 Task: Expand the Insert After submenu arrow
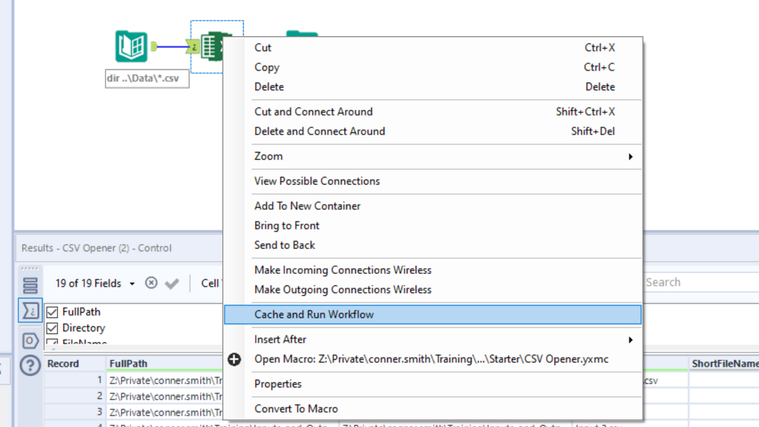point(630,340)
